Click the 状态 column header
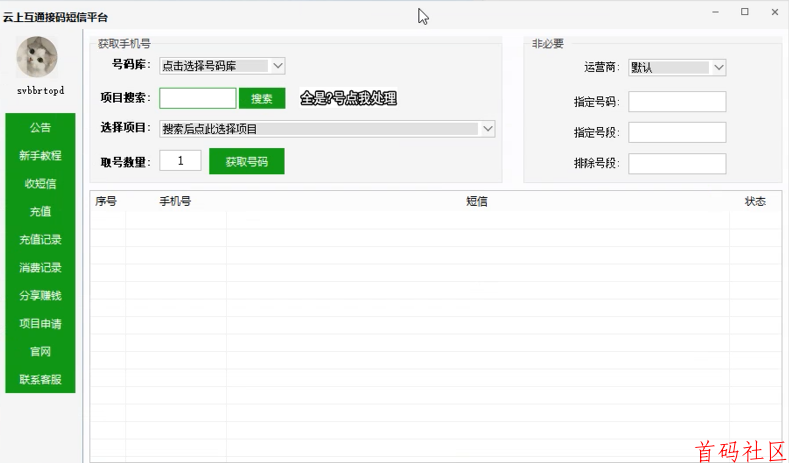Viewport: 789px width, 463px height. (755, 201)
